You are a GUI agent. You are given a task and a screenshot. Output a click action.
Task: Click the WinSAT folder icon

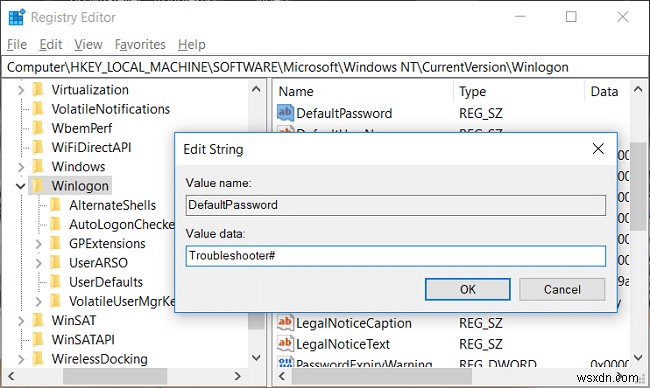point(38,320)
